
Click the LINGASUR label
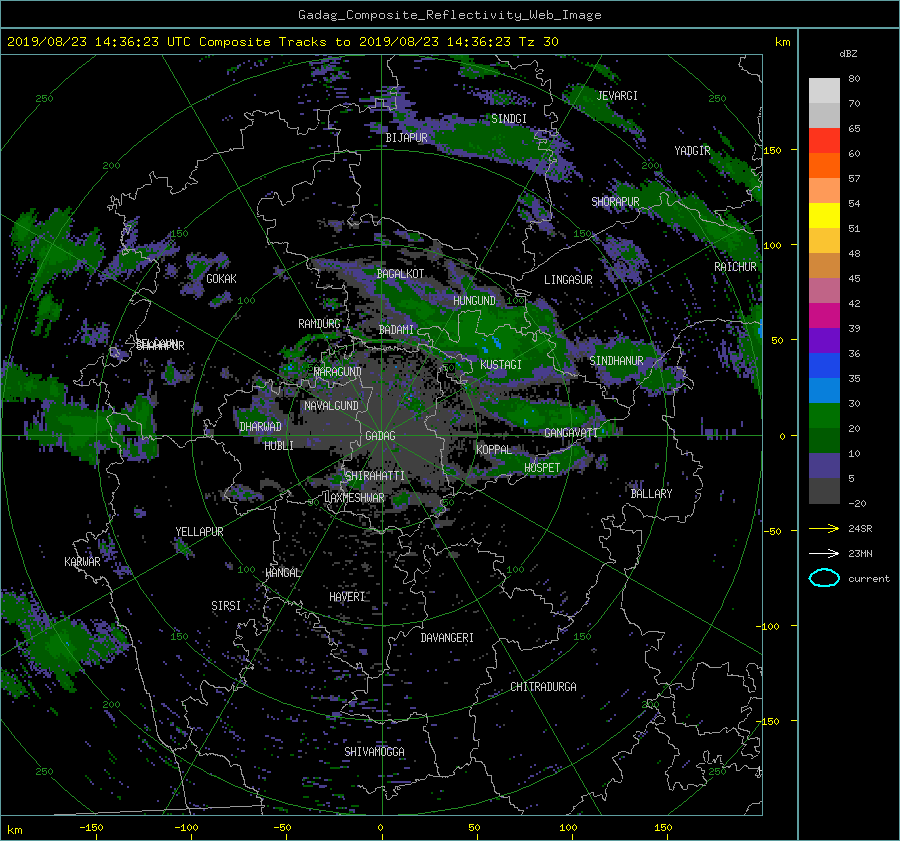(x=568, y=280)
